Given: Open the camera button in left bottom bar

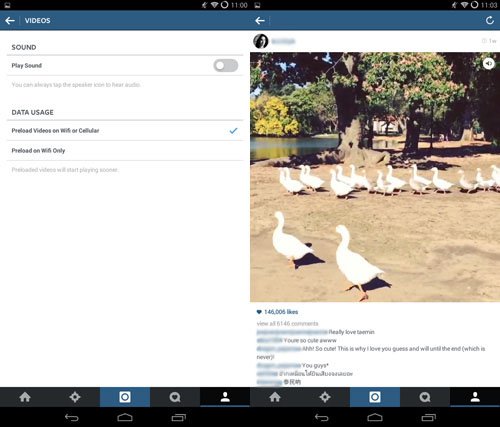Looking at the screenshot, I should tap(125, 397).
